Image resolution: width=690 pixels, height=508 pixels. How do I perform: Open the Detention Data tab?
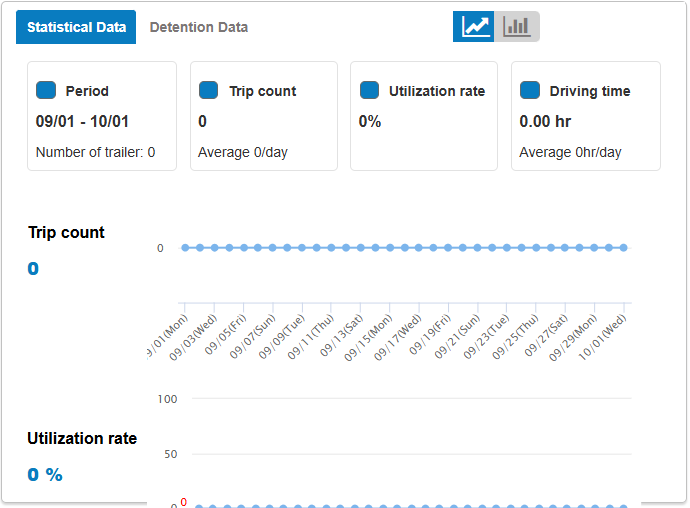199,27
